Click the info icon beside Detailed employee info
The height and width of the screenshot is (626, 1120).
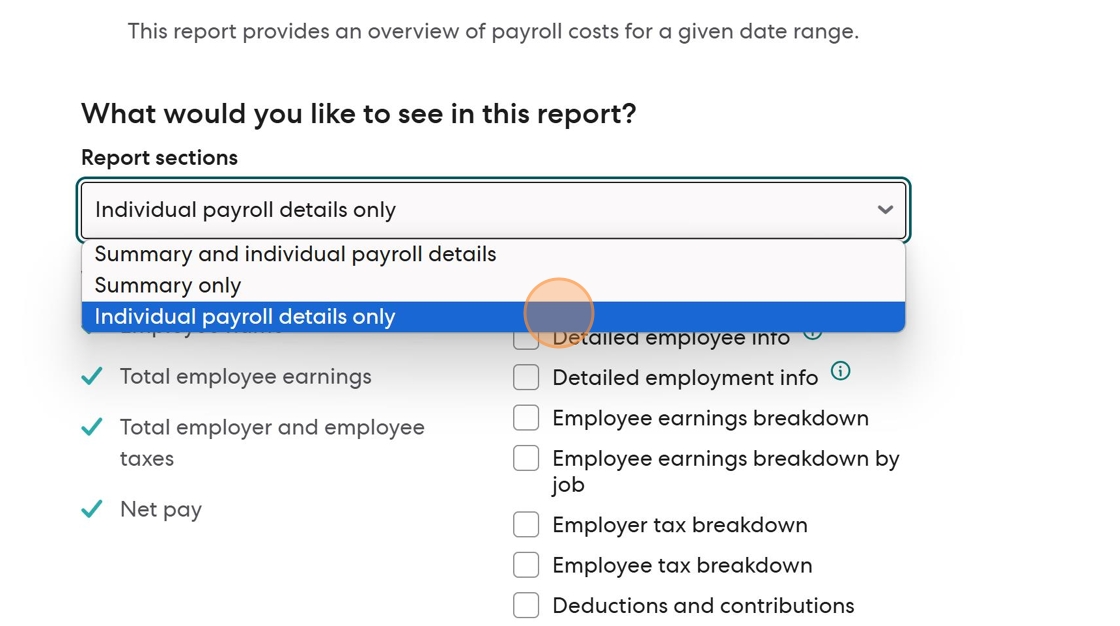(813, 334)
